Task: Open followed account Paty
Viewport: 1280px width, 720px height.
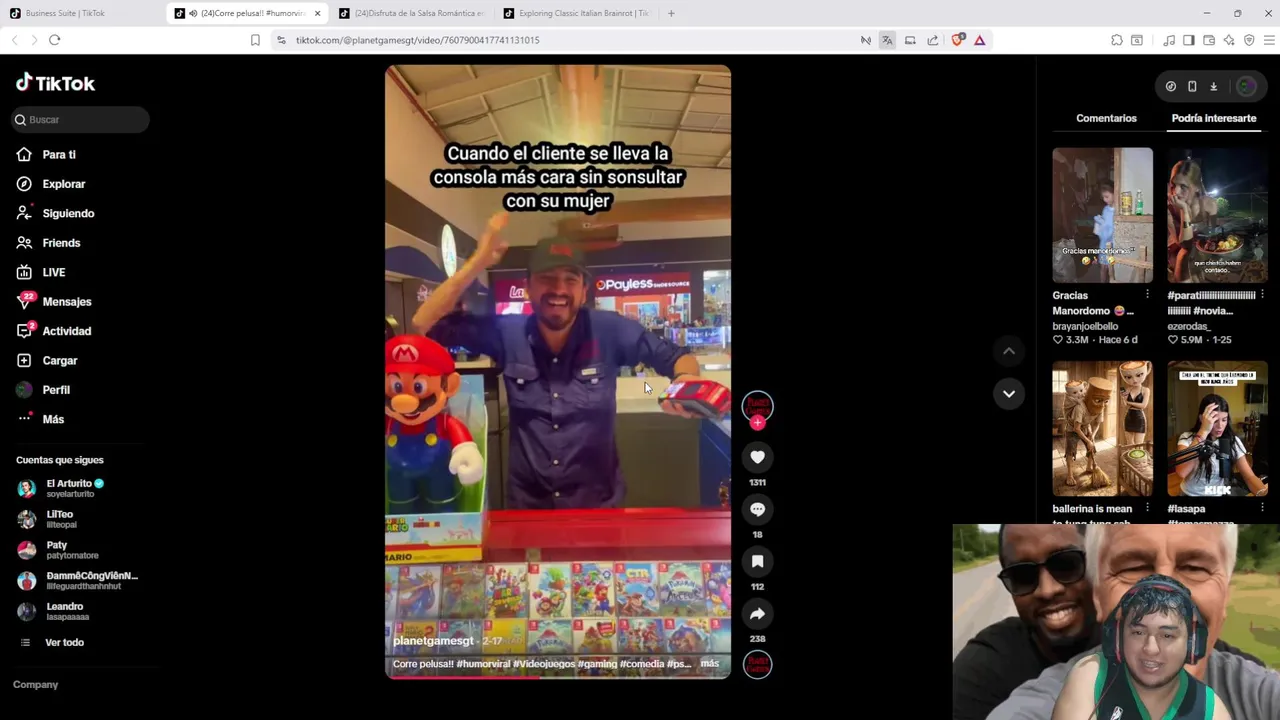Action: pos(58,550)
